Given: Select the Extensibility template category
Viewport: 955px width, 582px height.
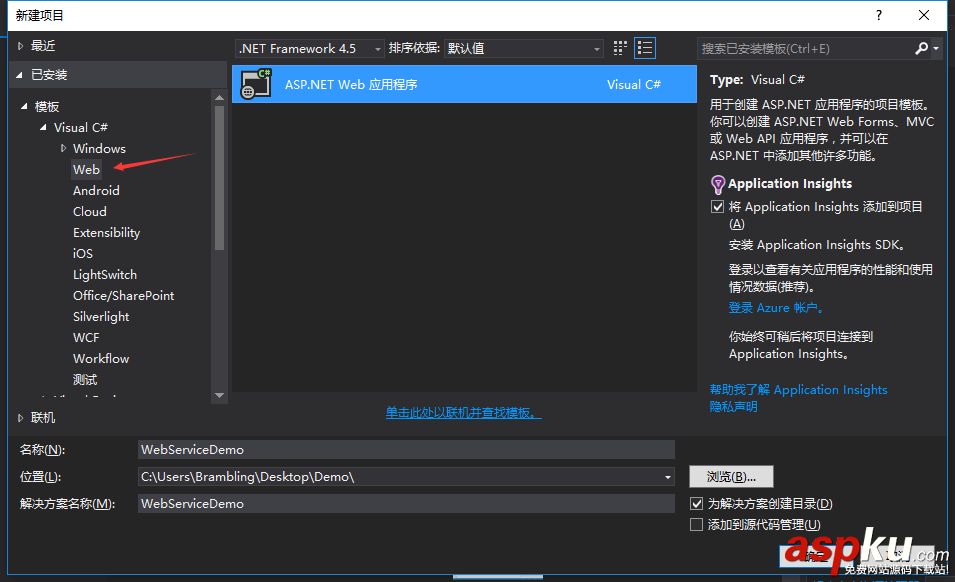Looking at the screenshot, I should pyautogui.click(x=107, y=233).
